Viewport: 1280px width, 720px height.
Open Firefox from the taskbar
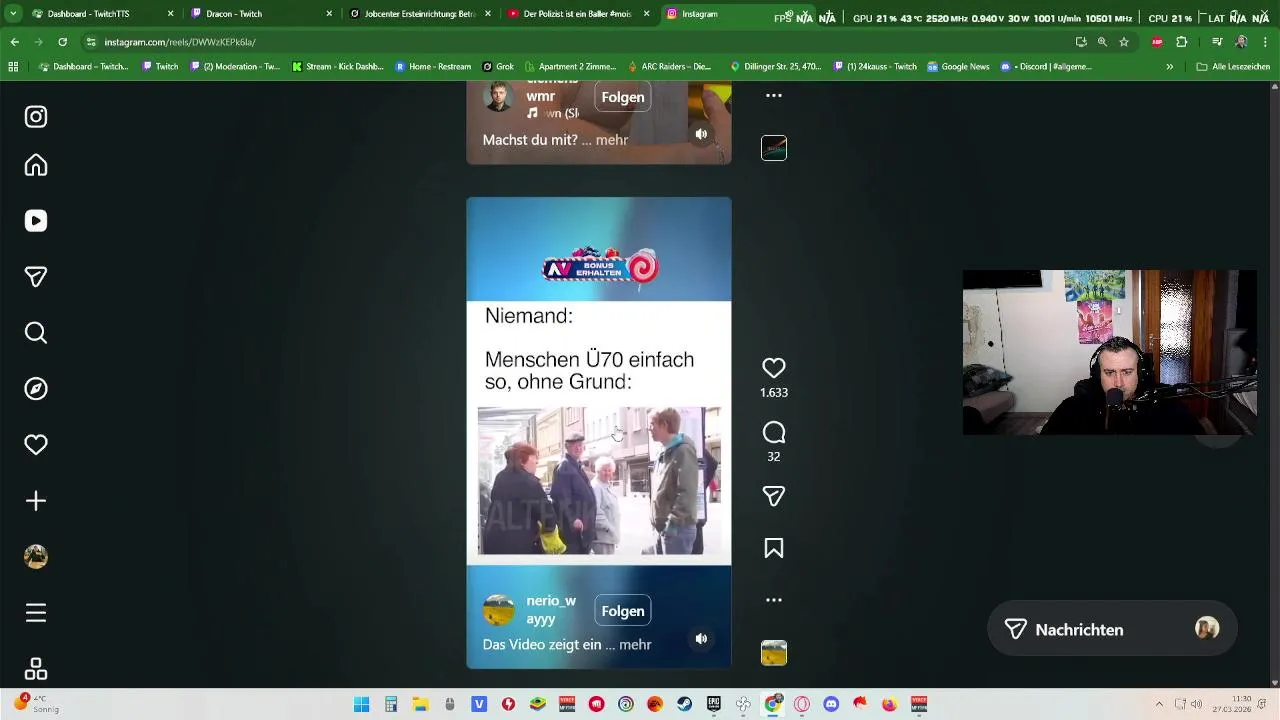[889, 704]
